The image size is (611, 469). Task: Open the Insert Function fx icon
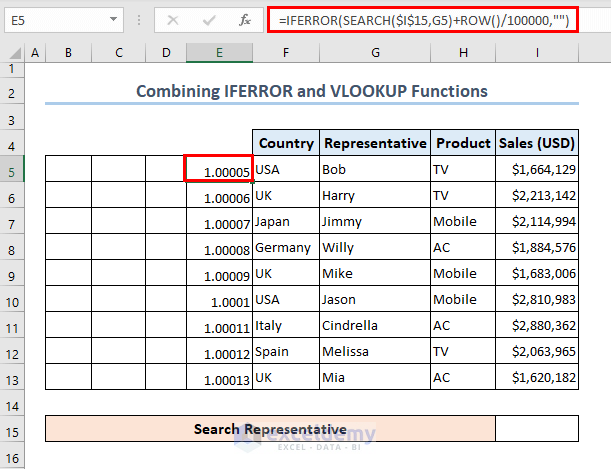243,19
